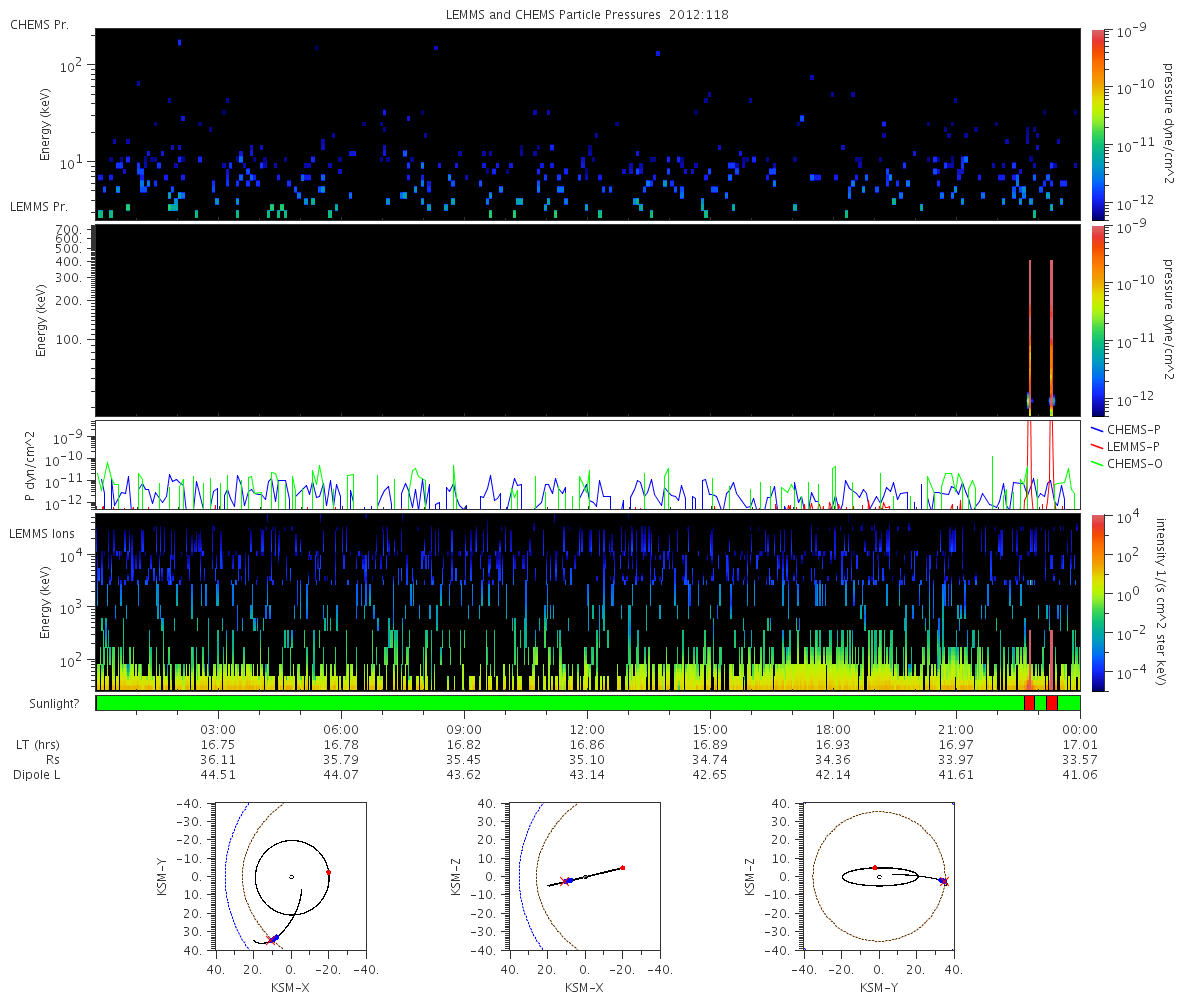This screenshot has height=1000, width=1200.
Task: Click the 12:00 time axis label
Action: pyautogui.click(x=587, y=729)
